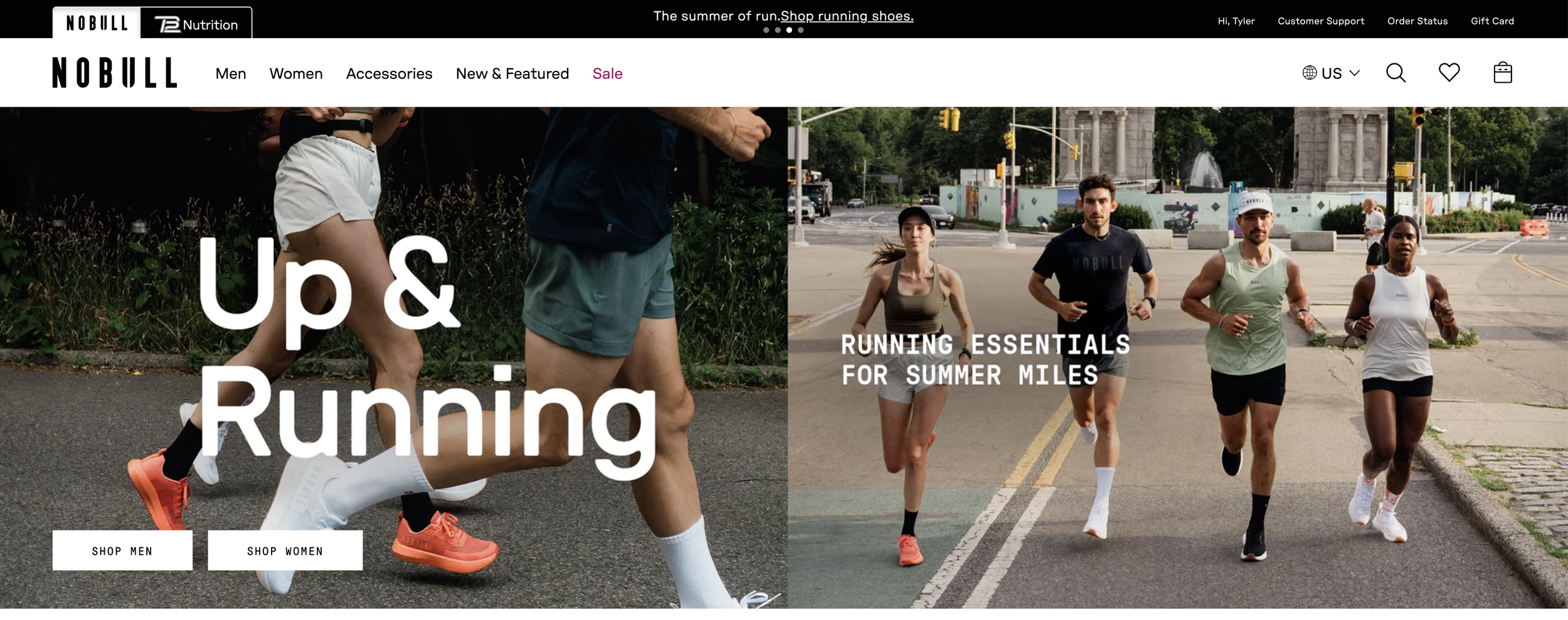
Task: Select the first announcement carousel dot
Action: 766,30
